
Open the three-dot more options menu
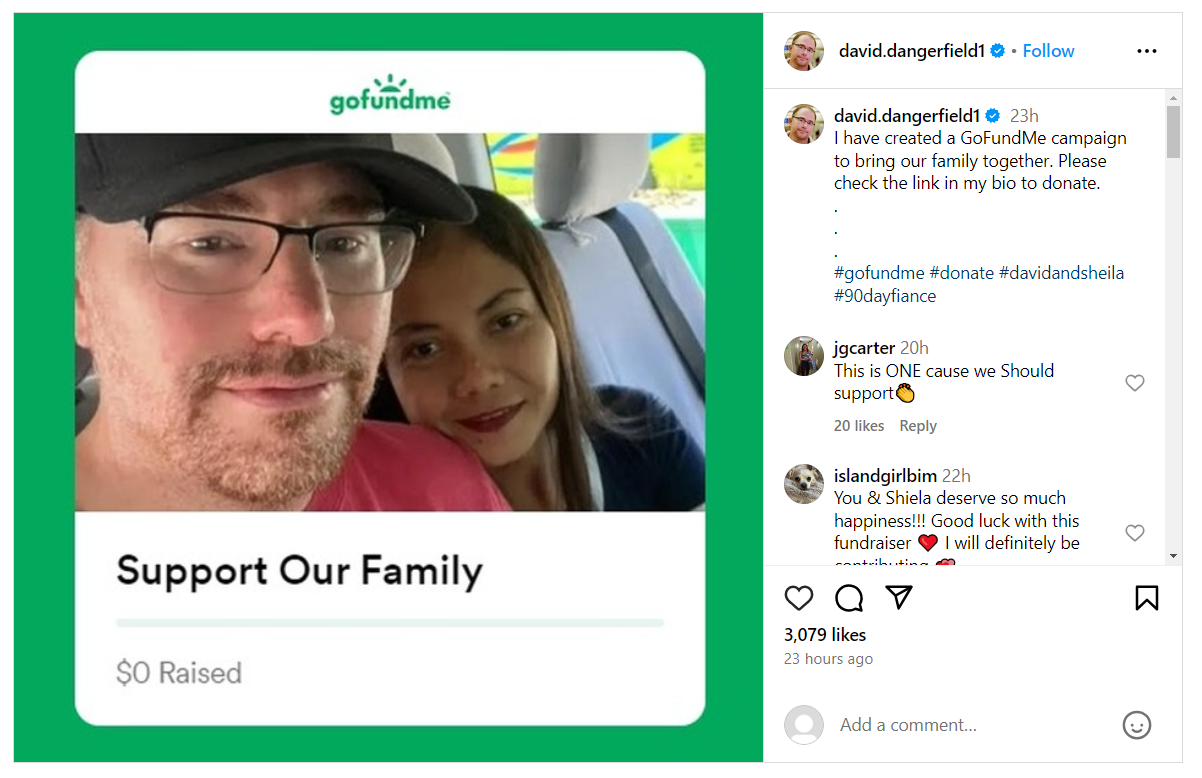tap(1146, 51)
